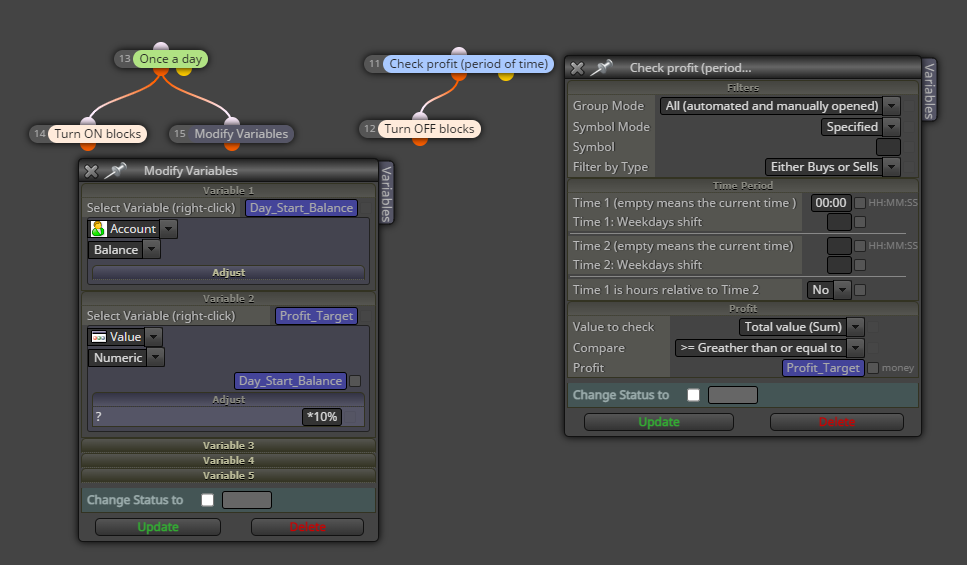
Task: Click Day_Start_Balance variable in Variable 1
Action: [302, 208]
